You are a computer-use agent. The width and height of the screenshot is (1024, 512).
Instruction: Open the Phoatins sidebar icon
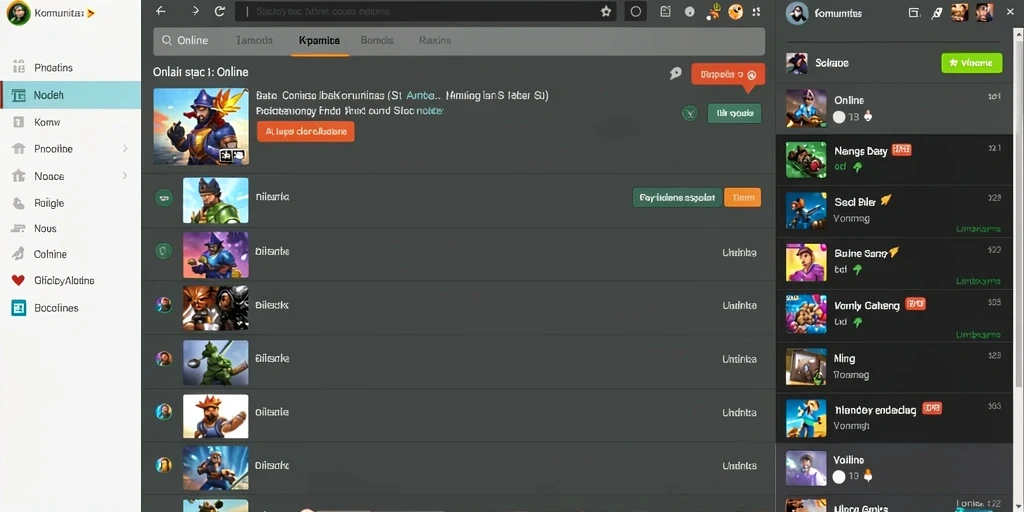(x=19, y=67)
